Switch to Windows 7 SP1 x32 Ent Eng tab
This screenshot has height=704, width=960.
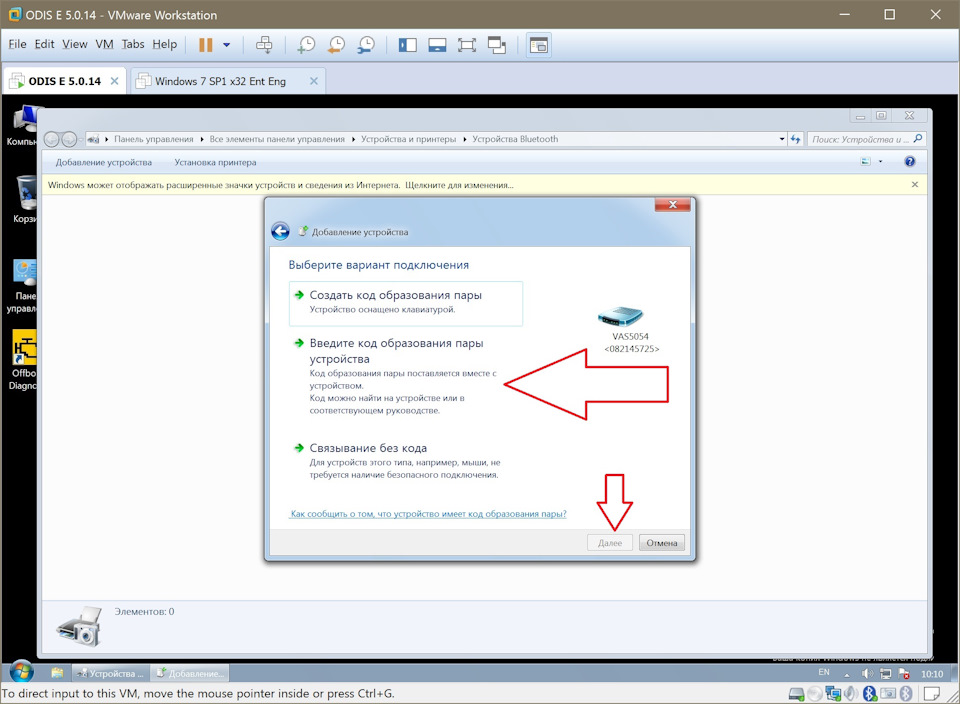coord(220,81)
